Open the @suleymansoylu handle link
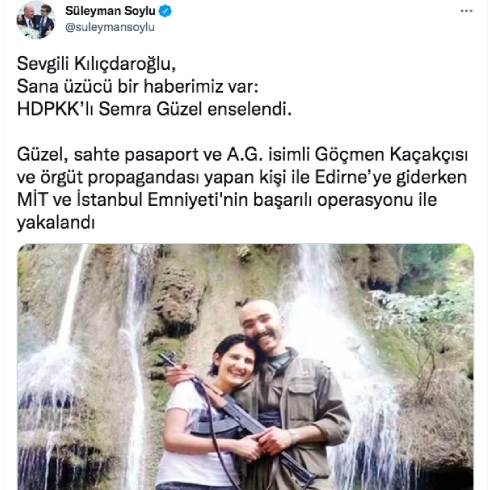Image resolution: width=490 pixels, height=490 pixels. click(x=110, y=27)
